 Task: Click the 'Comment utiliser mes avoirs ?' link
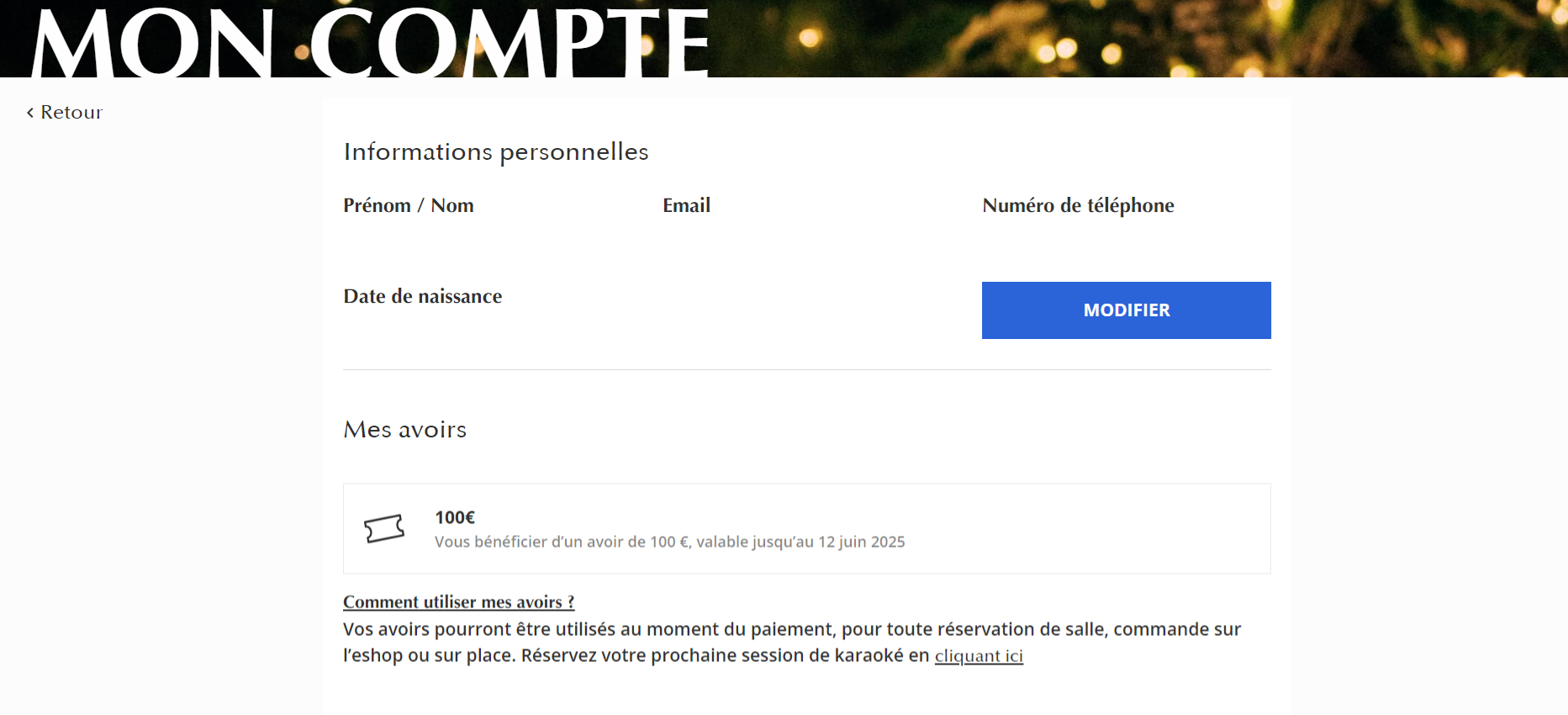click(x=459, y=602)
